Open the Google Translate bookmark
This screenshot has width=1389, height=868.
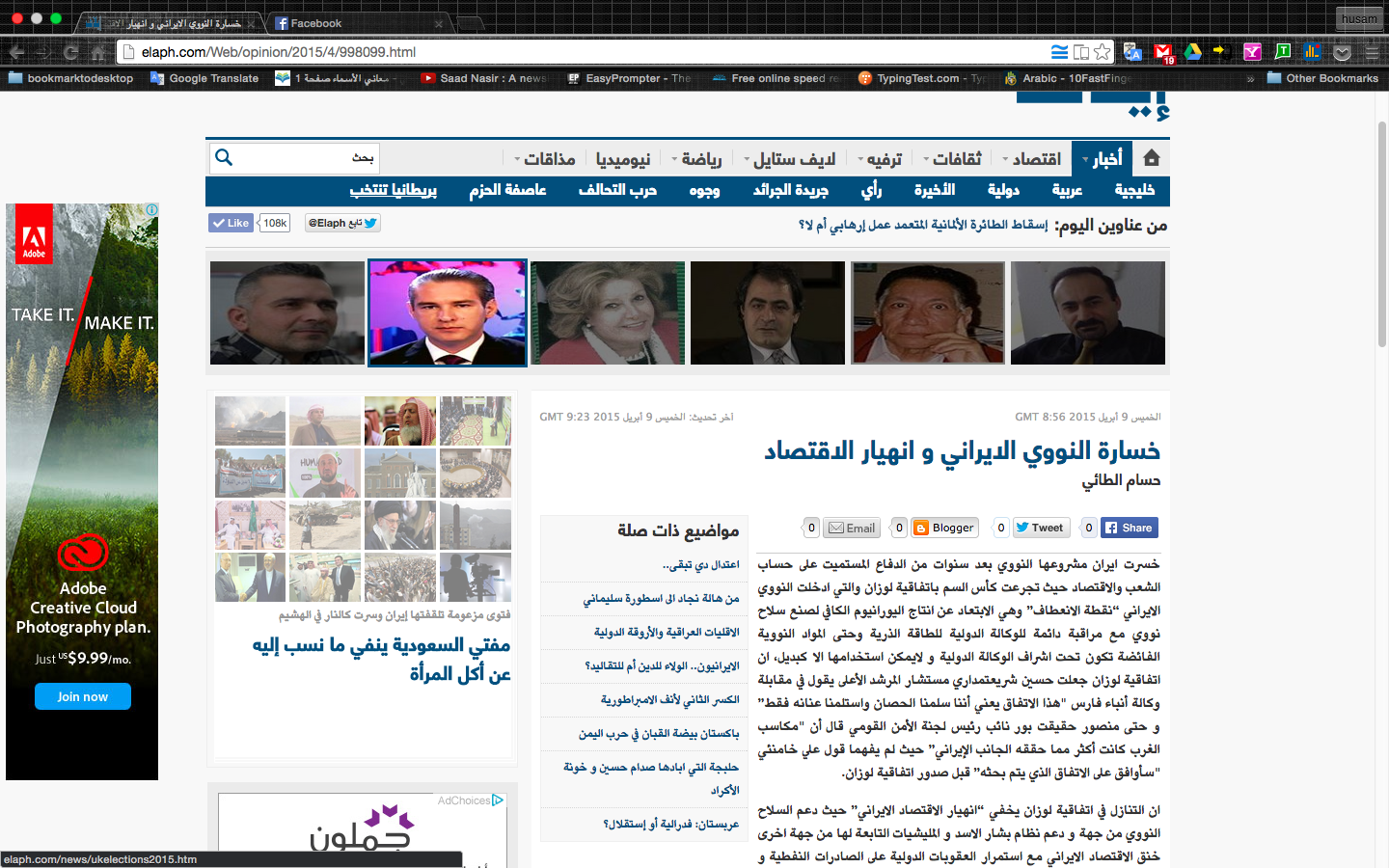coord(204,78)
